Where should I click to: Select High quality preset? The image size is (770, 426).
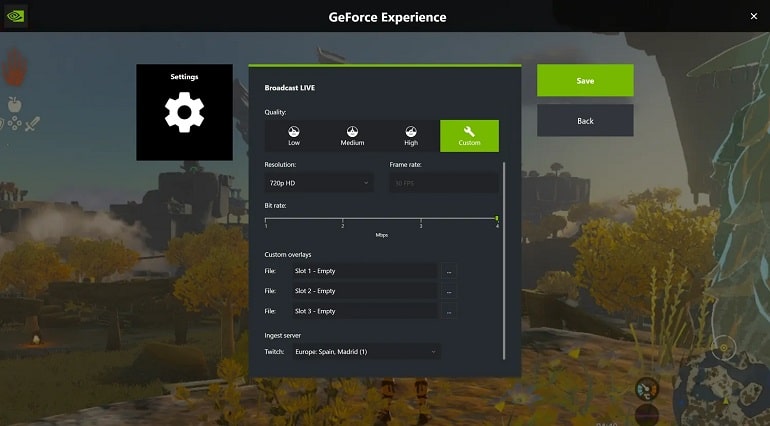click(x=411, y=136)
